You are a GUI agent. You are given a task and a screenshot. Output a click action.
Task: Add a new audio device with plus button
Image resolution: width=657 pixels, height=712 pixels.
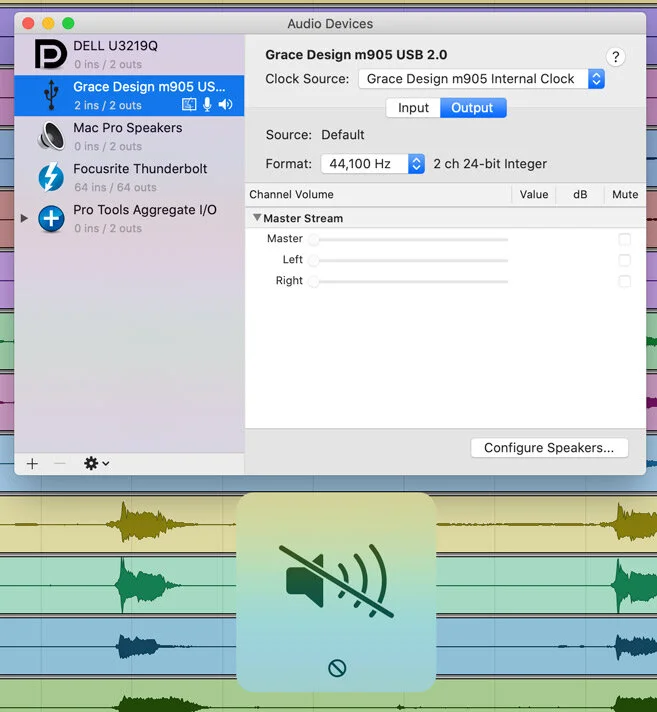[32, 464]
